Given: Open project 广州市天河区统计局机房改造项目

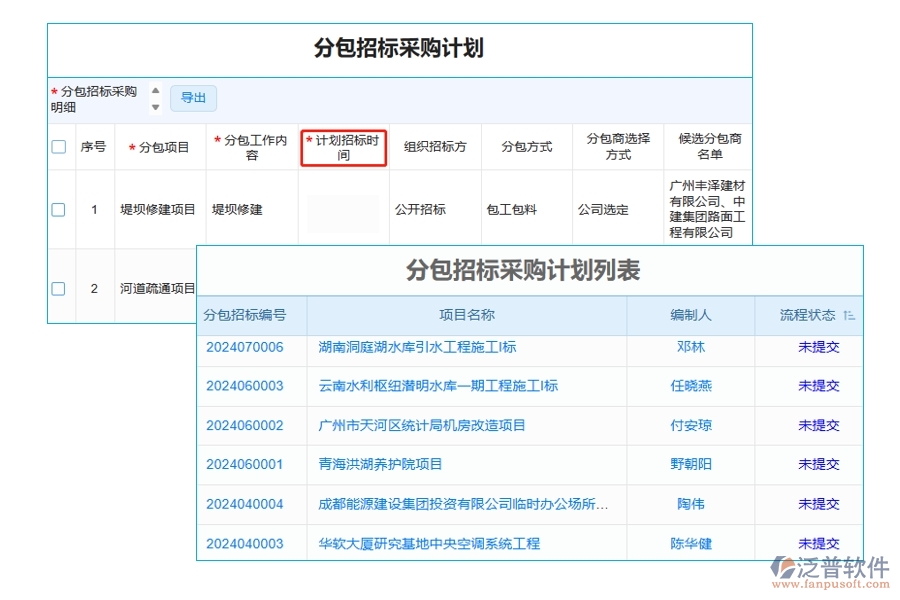Looking at the screenshot, I should 423,425.
